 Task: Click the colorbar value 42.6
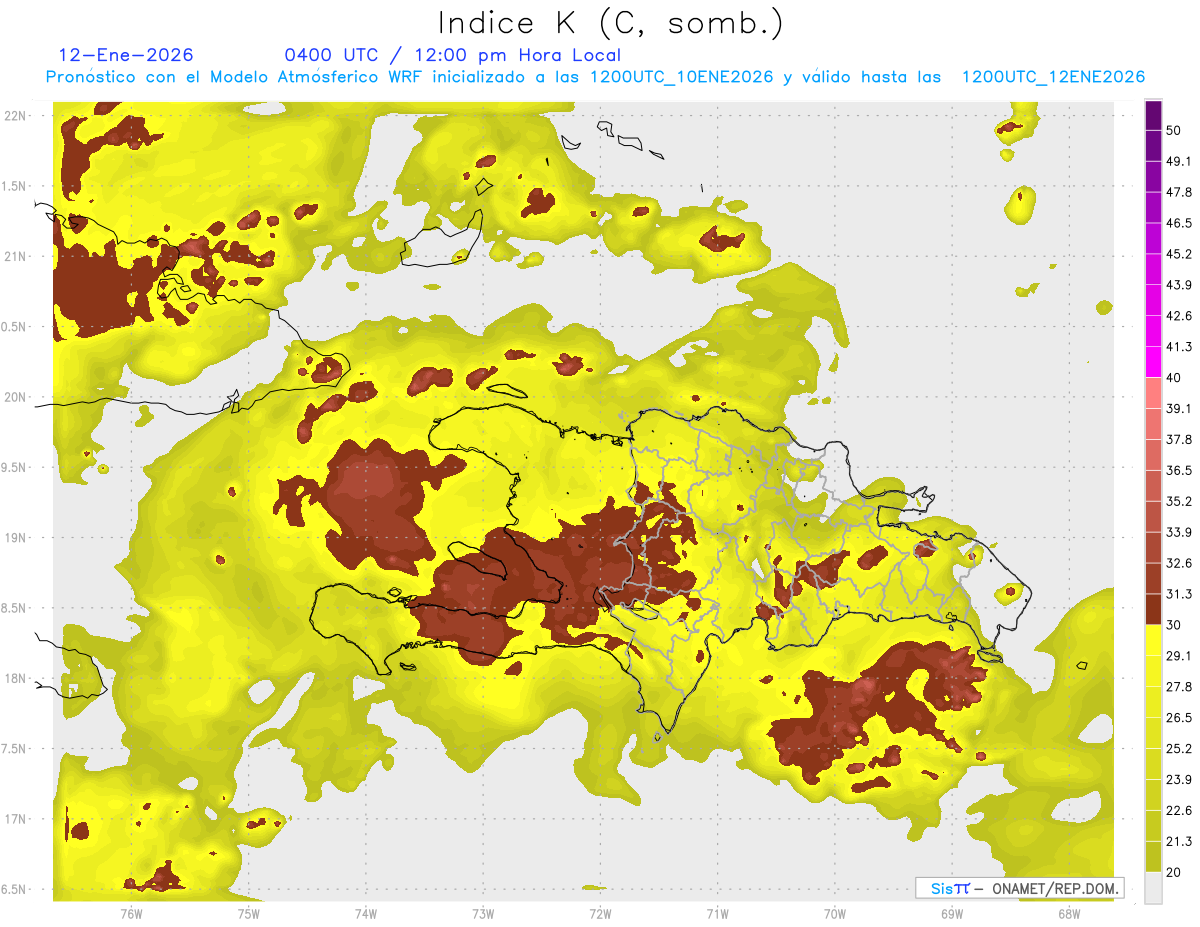[1178, 316]
